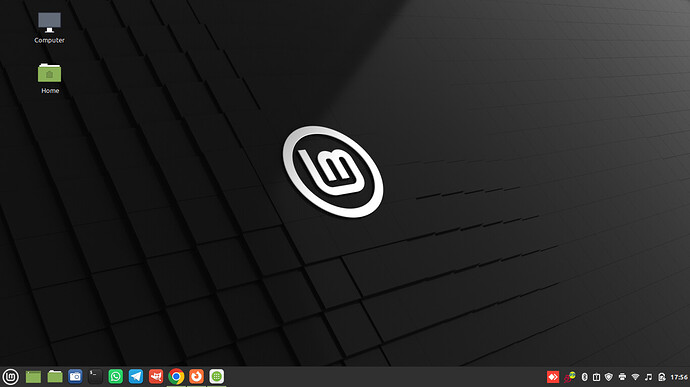Click the removable drives tray icon

click(662, 377)
